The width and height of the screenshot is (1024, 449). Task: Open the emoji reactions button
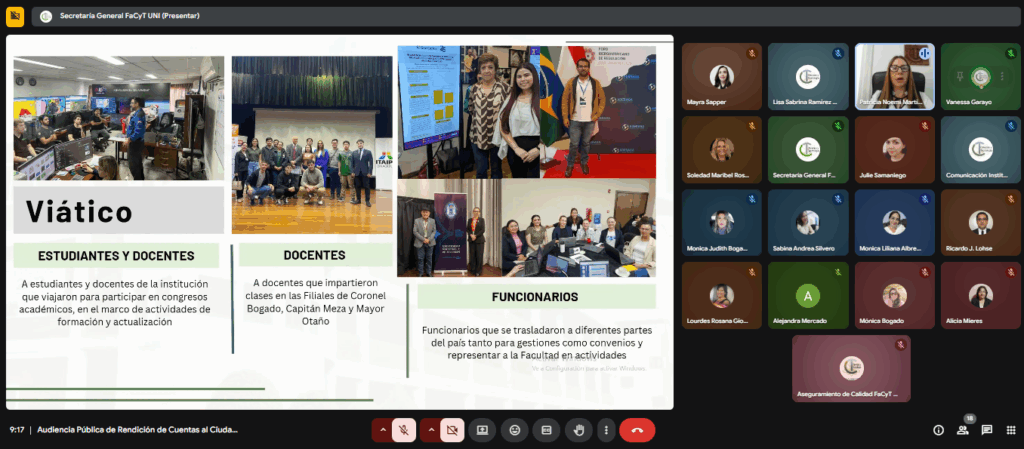pyautogui.click(x=514, y=430)
